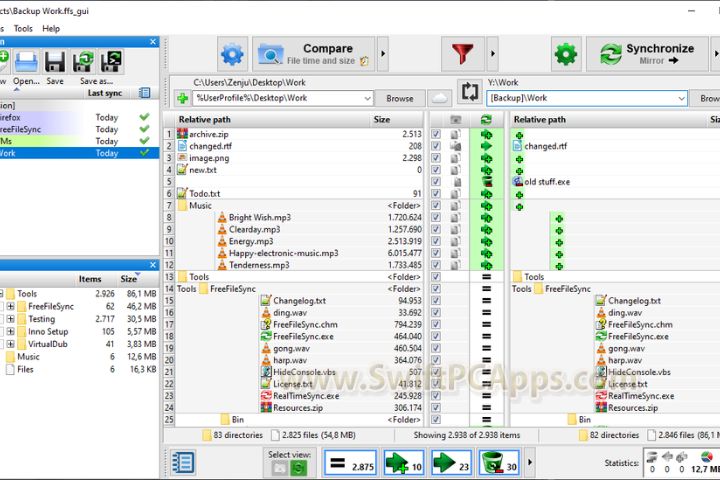Uncheck the new.txt row checkbox

coord(436,170)
